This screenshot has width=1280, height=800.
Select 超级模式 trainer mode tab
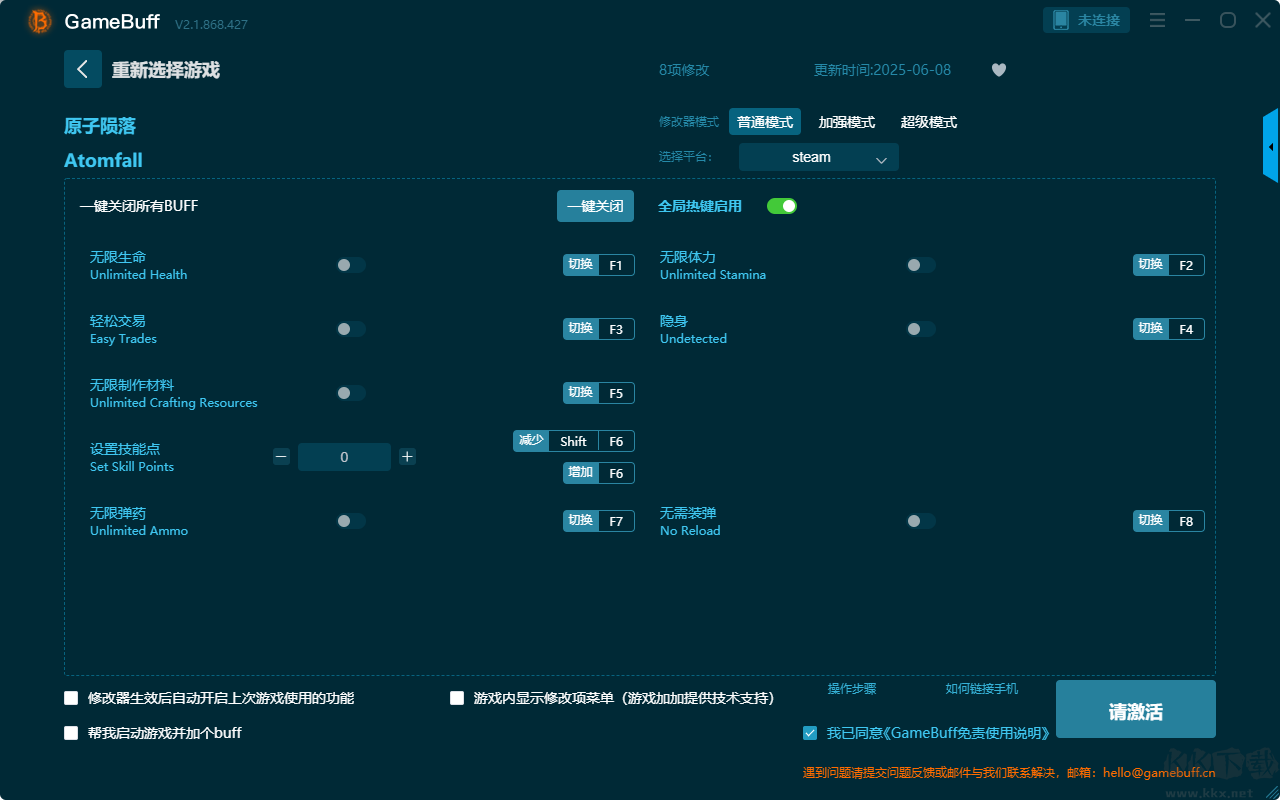pyautogui.click(x=929, y=122)
